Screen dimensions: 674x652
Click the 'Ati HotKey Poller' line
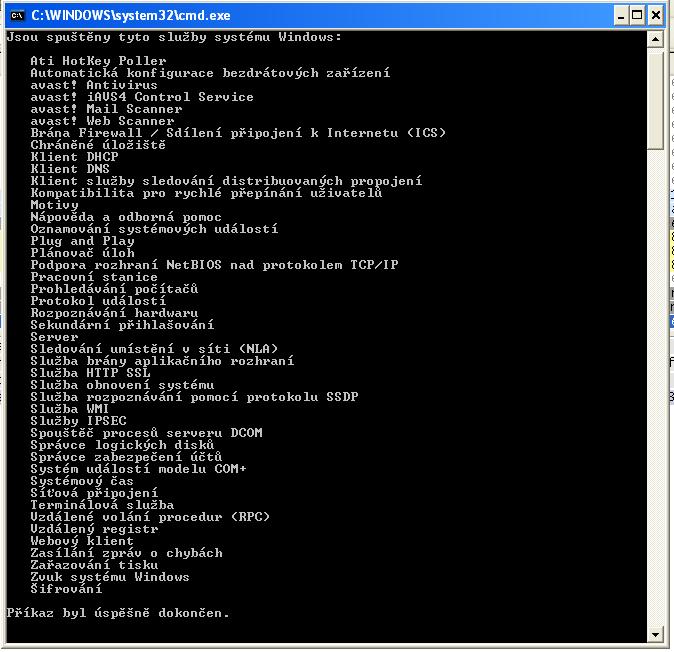98,61
